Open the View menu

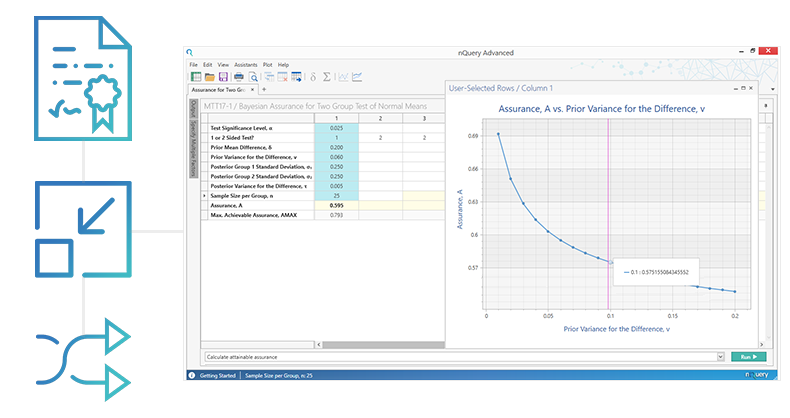point(223,65)
